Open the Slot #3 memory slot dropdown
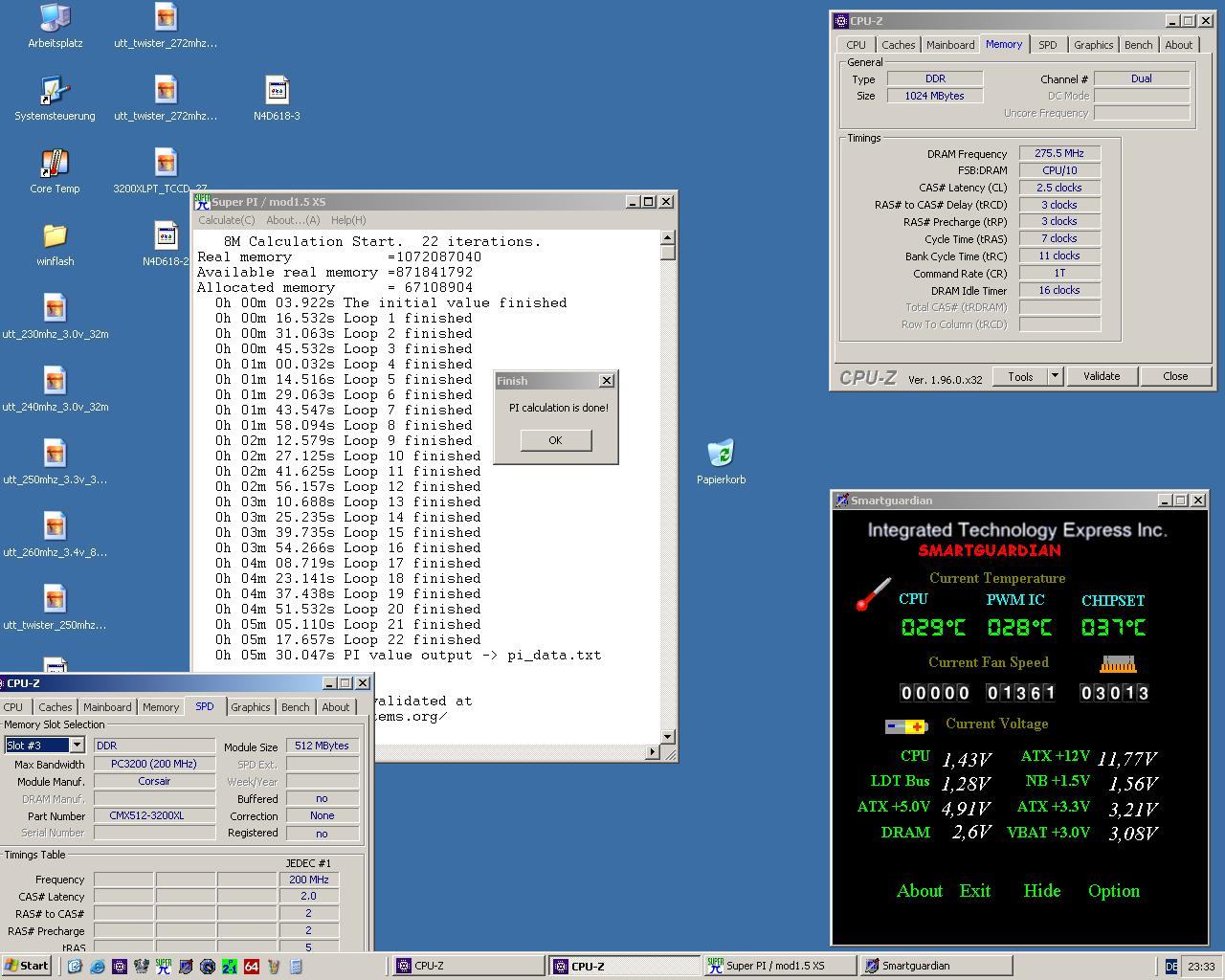The width and height of the screenshot is (1225, 980). click(x=77, y=745)
